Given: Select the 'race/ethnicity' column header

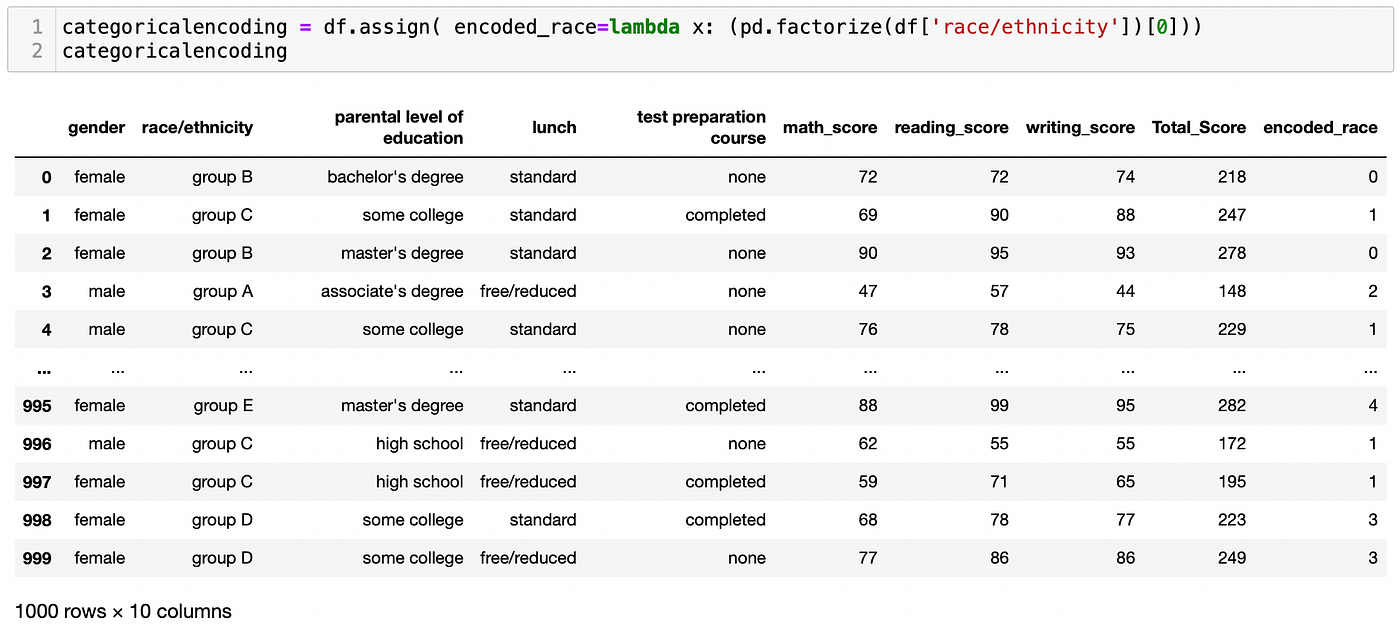Looking at the screenshot, I should [197, 127].
